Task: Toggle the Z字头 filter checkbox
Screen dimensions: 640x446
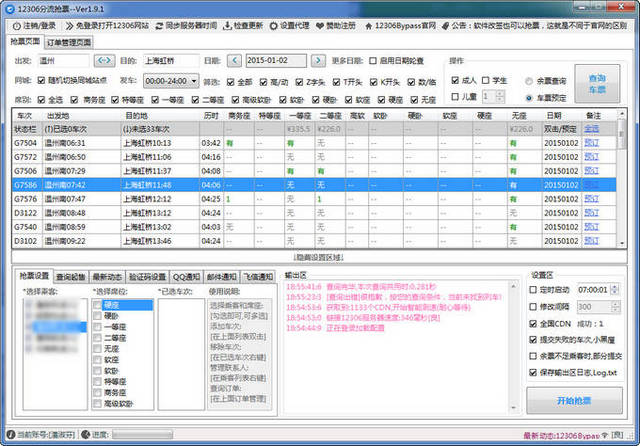Action: [299, 82]
